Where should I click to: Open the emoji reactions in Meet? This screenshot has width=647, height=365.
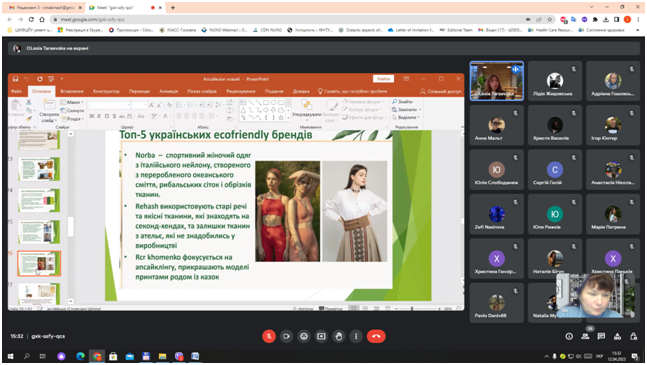point(304,336)
